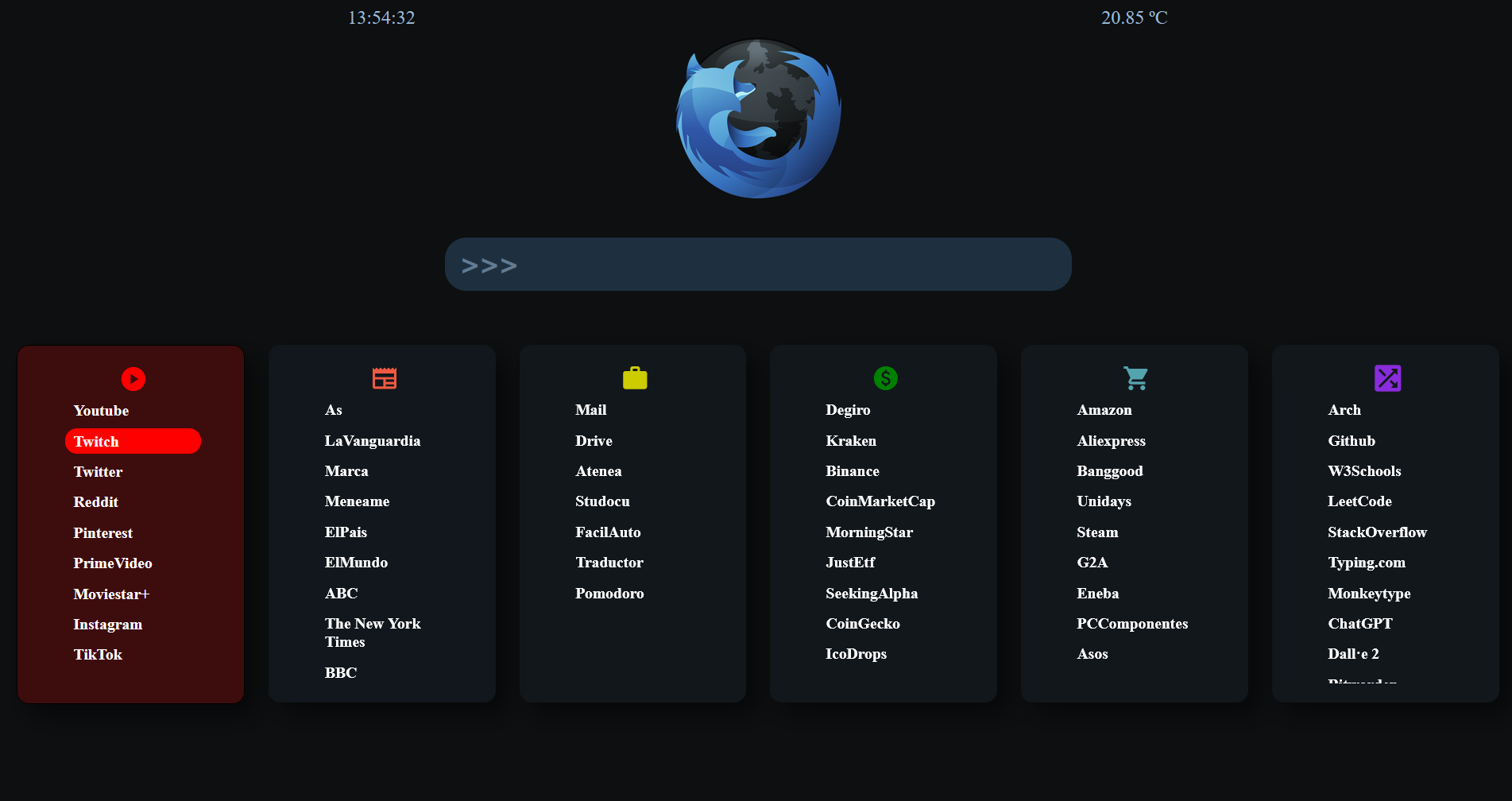Screen dimensions: 1512x801
Task: Open the PCComponentes store link
Action: [1132, 624]
